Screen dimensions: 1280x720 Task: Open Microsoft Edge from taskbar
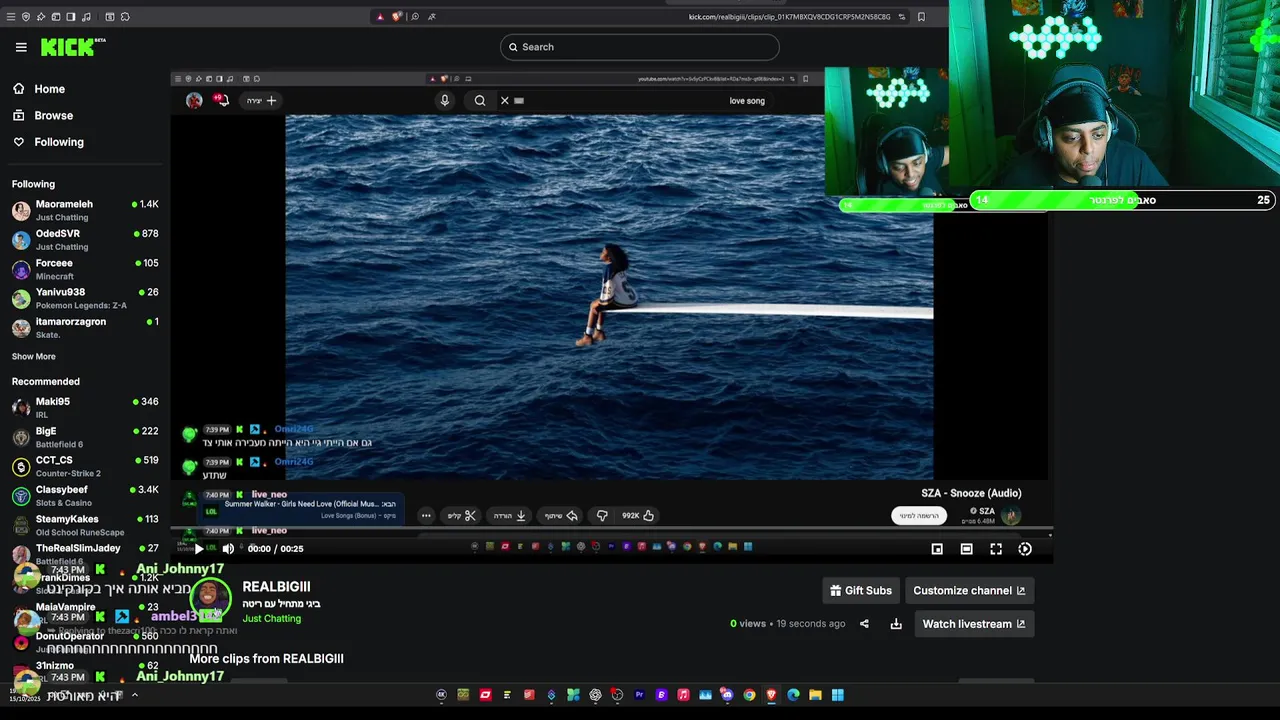(x=793, y=695)
